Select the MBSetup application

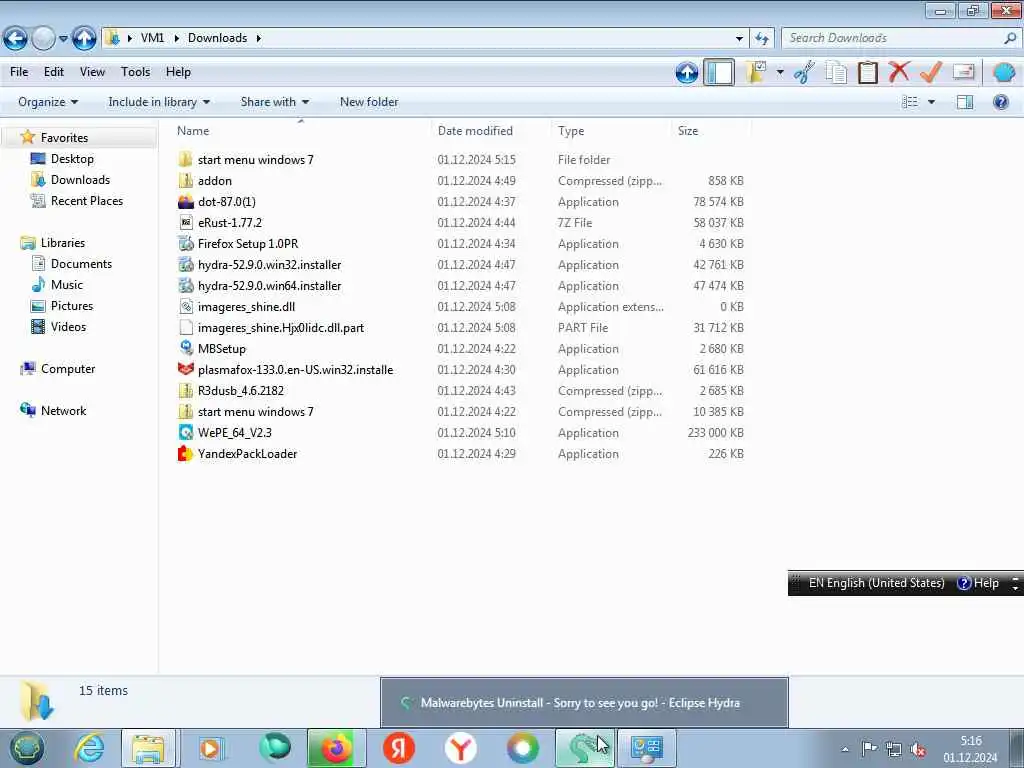222,349
